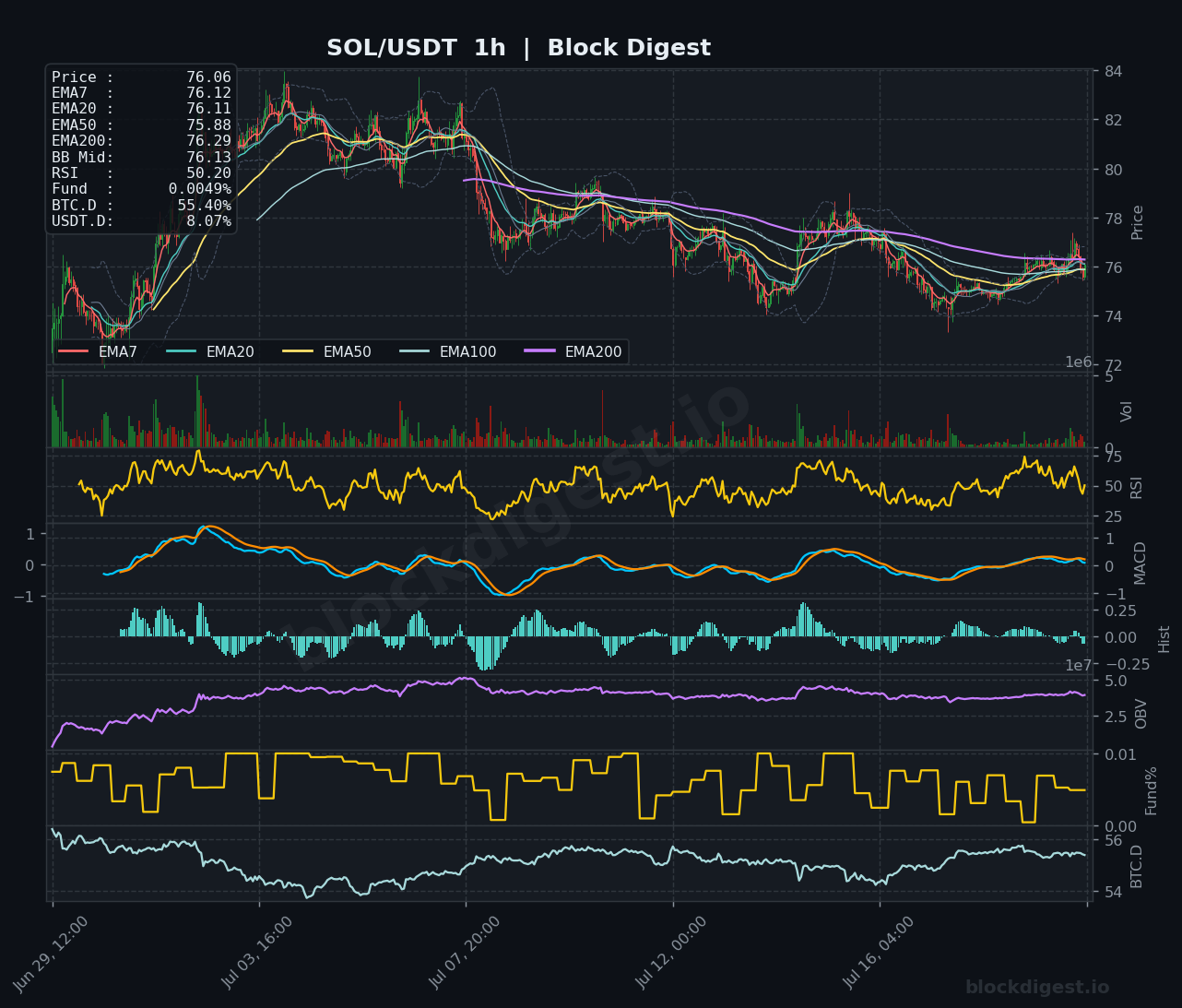Click the 'BB Mid: 76.13' info row
This screenshot has width=1182, height=1008.
click(x=141, y=158)
